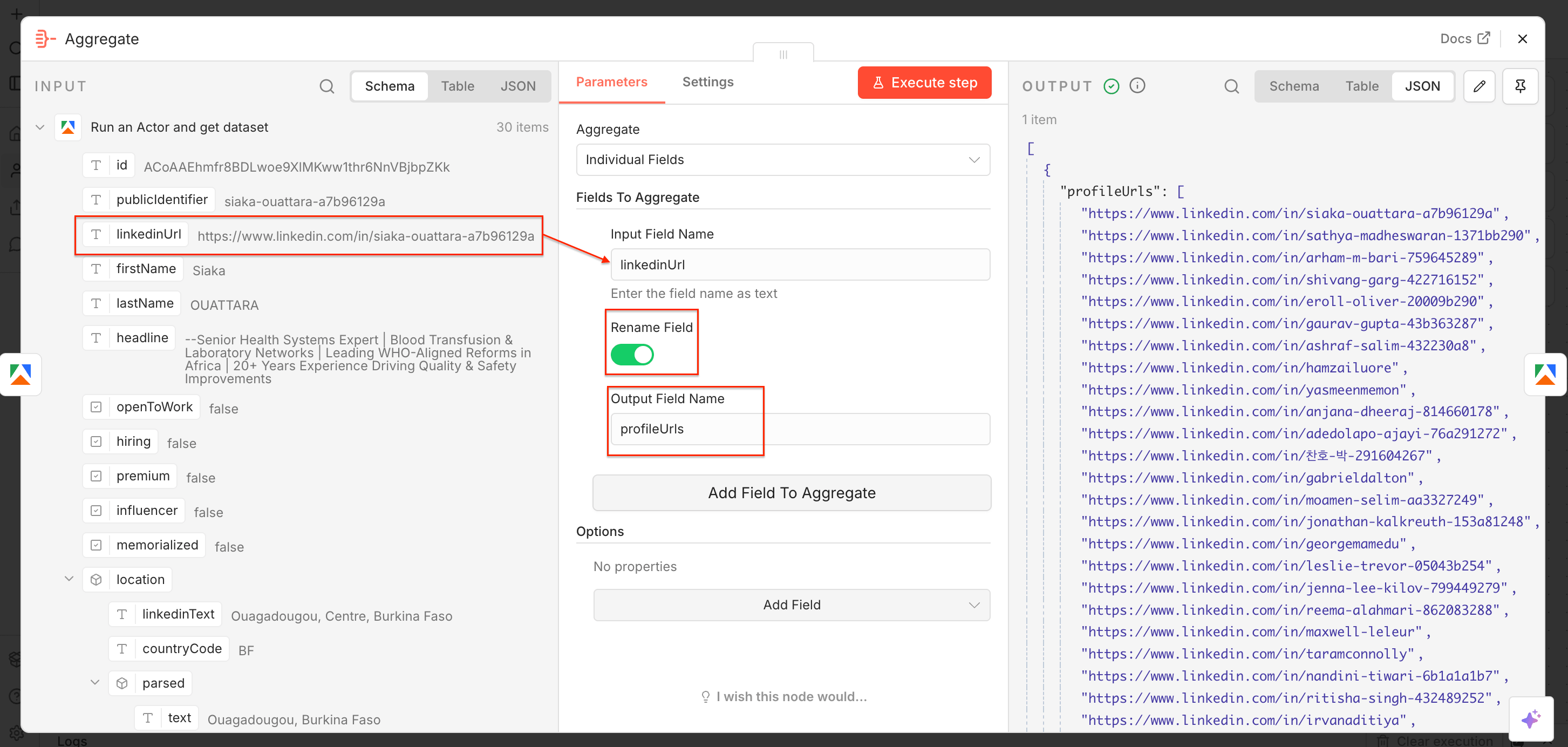Viewport: 1568px width, 747px height.
Task: Click the Aggregate node icon in the header
Action: [x=44, y=38]
